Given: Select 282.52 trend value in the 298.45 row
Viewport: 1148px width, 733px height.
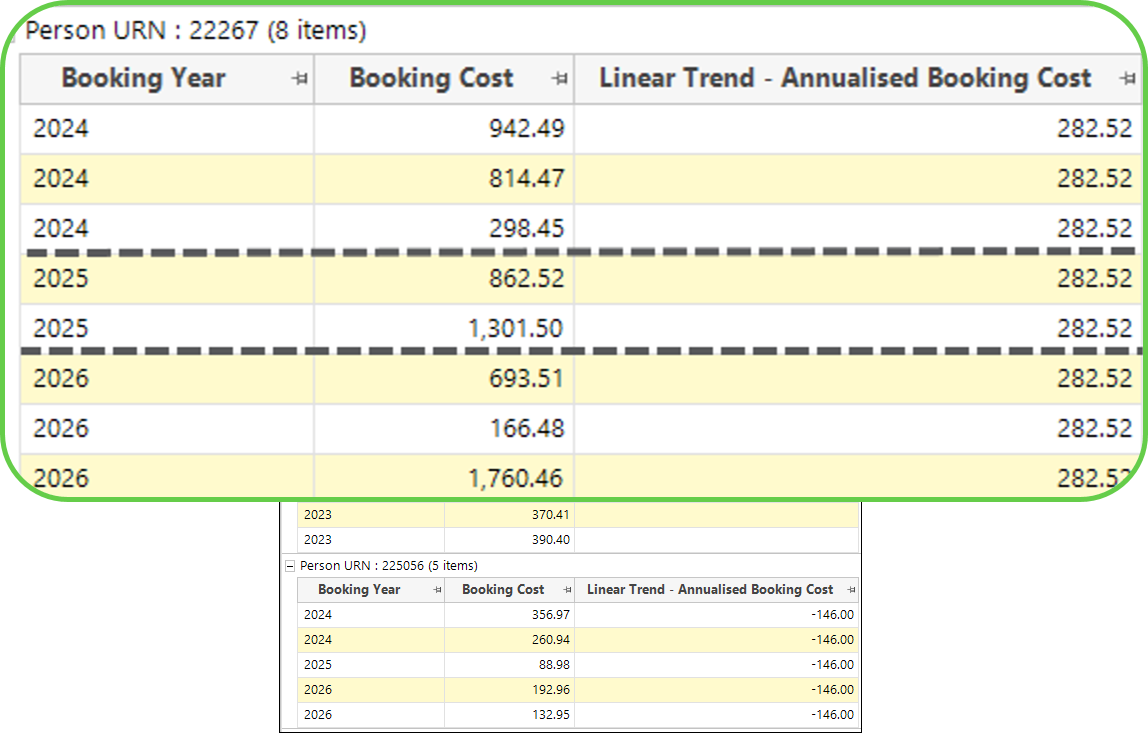Looking at the screenshot, I should [x=858, y=228].
